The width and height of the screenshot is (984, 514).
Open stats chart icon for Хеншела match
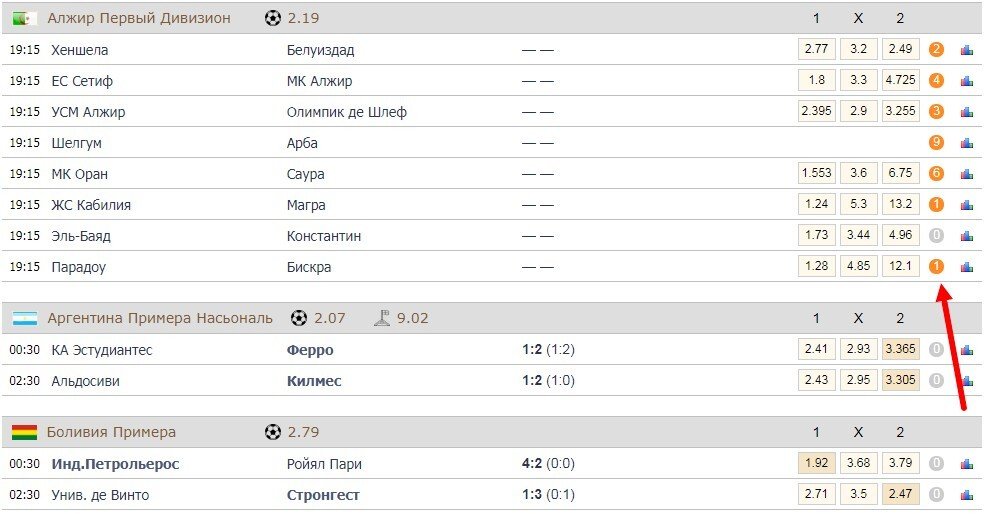(966, 50)
